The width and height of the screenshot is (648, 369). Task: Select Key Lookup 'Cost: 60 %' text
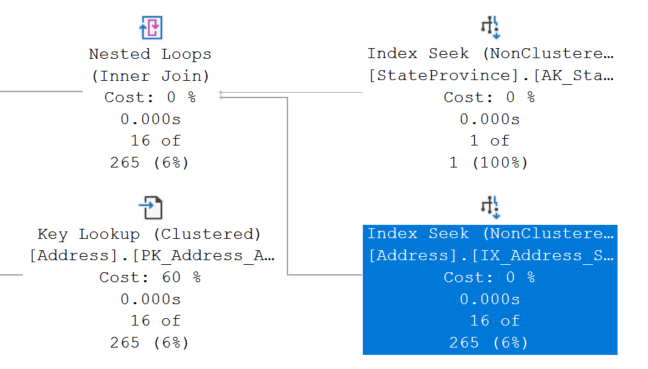(150, 277)
